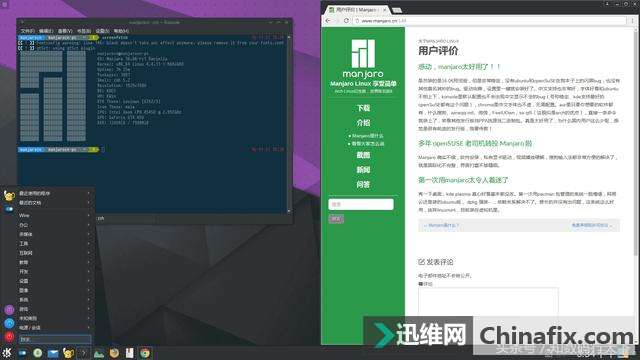Click the blue pager icon beside launcher
This screenshot has width=640, height=360.
pyautogui.click(x=22, y=353)
